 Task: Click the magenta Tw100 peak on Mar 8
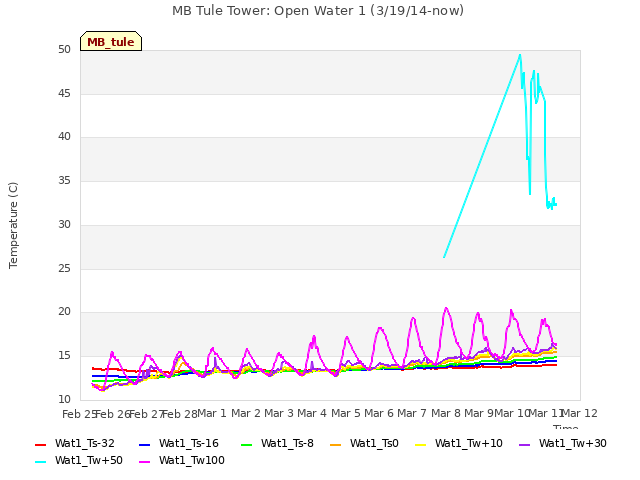point(446,308)
